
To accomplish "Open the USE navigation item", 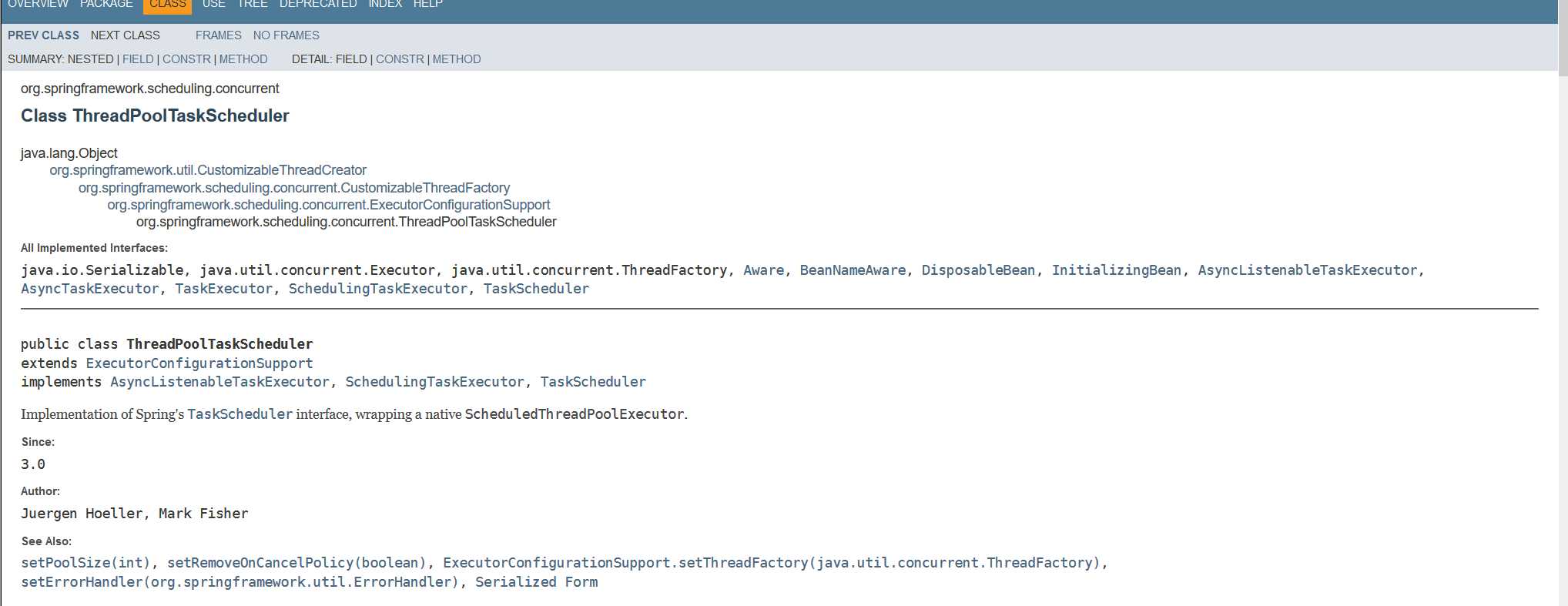I will tap(213, 4).
